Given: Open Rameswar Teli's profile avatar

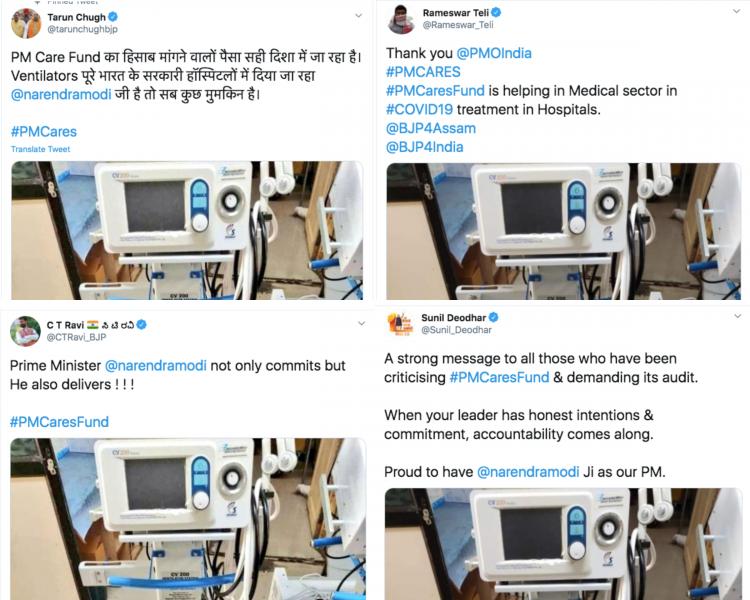Looking at the screenshot, I should (401, 20).
